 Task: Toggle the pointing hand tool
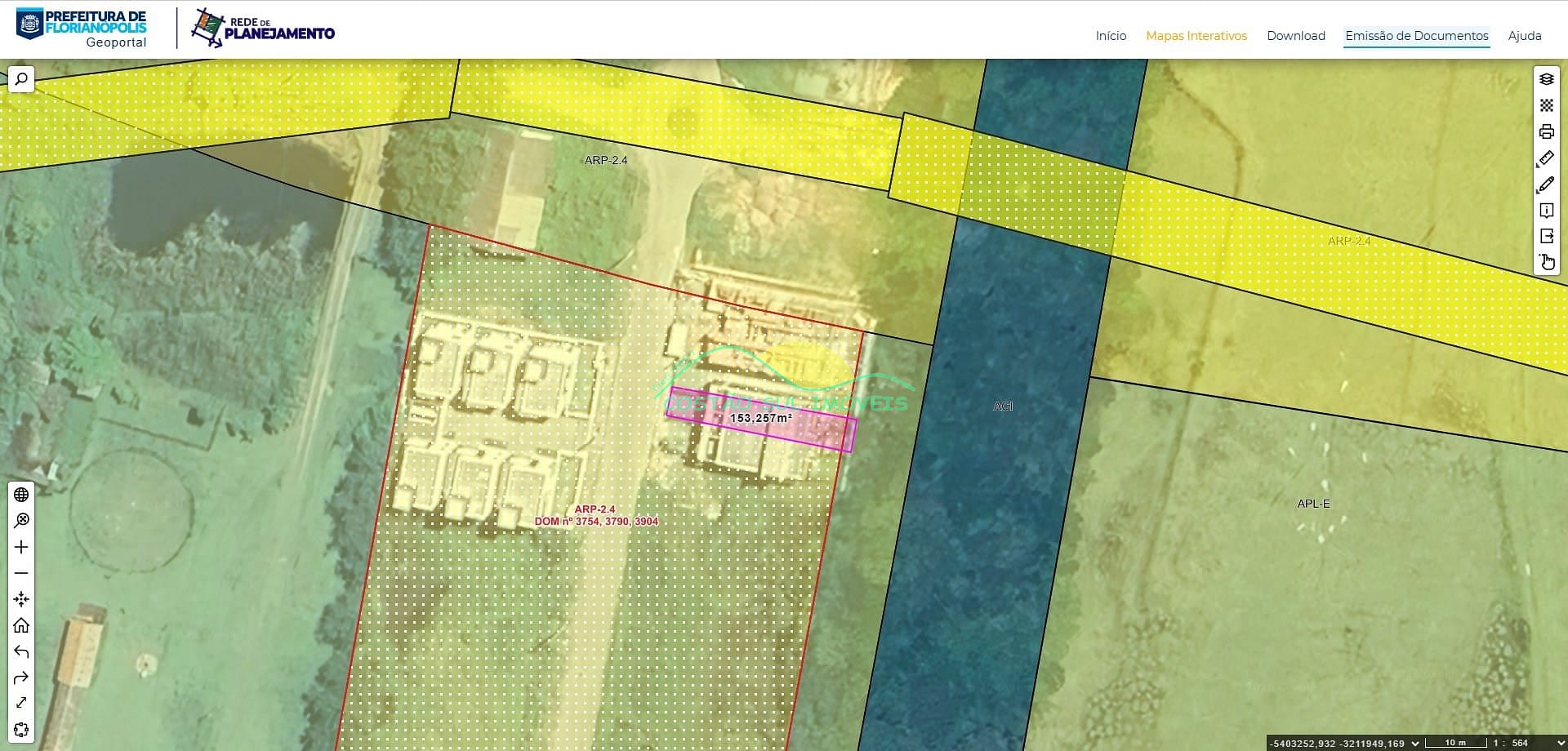click(1546, 263)
